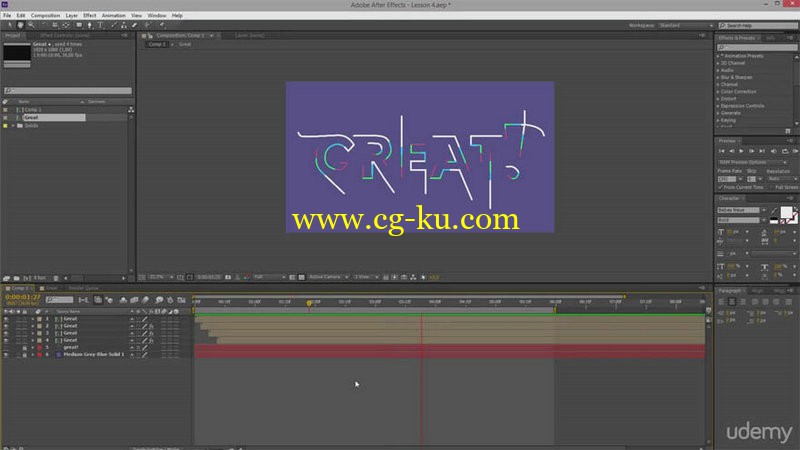Select the Puppet Pin tool

click(x=162, y=25)
